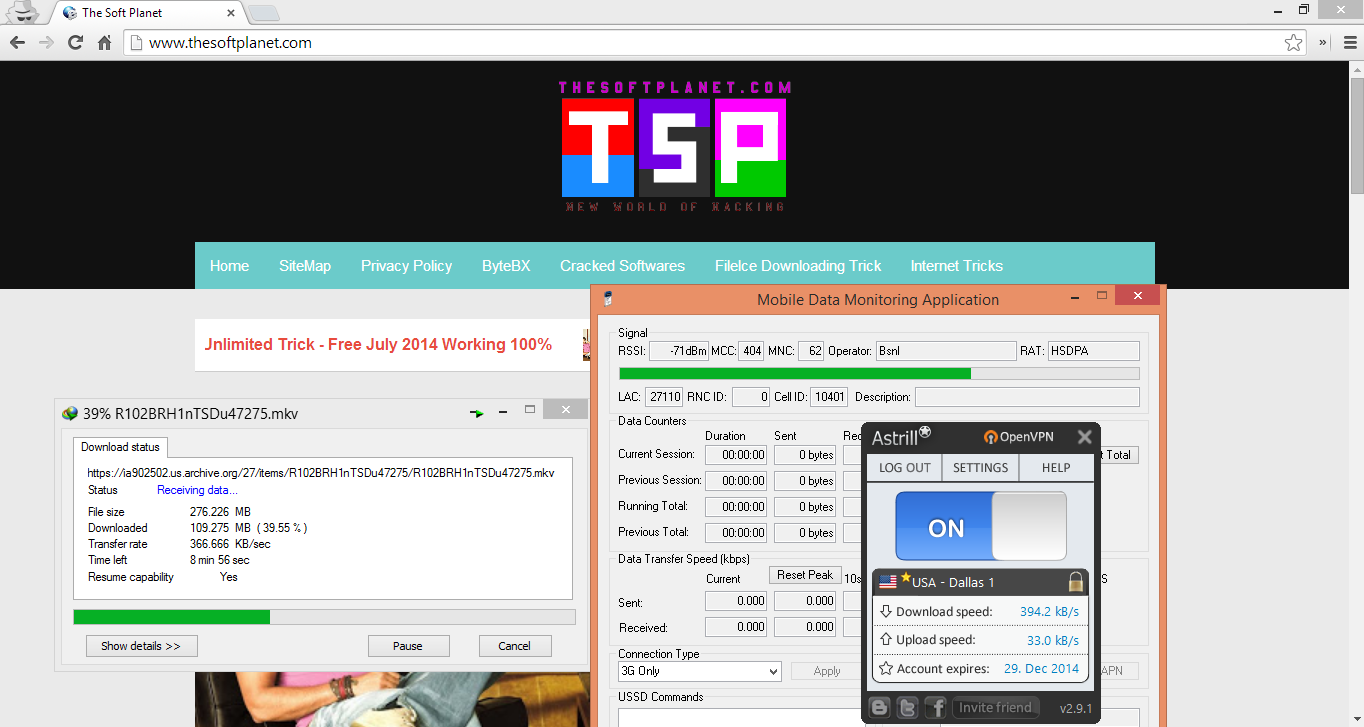Click the page icon in the address bar
Screen dimensions: 1364x727
click(137, 43)
